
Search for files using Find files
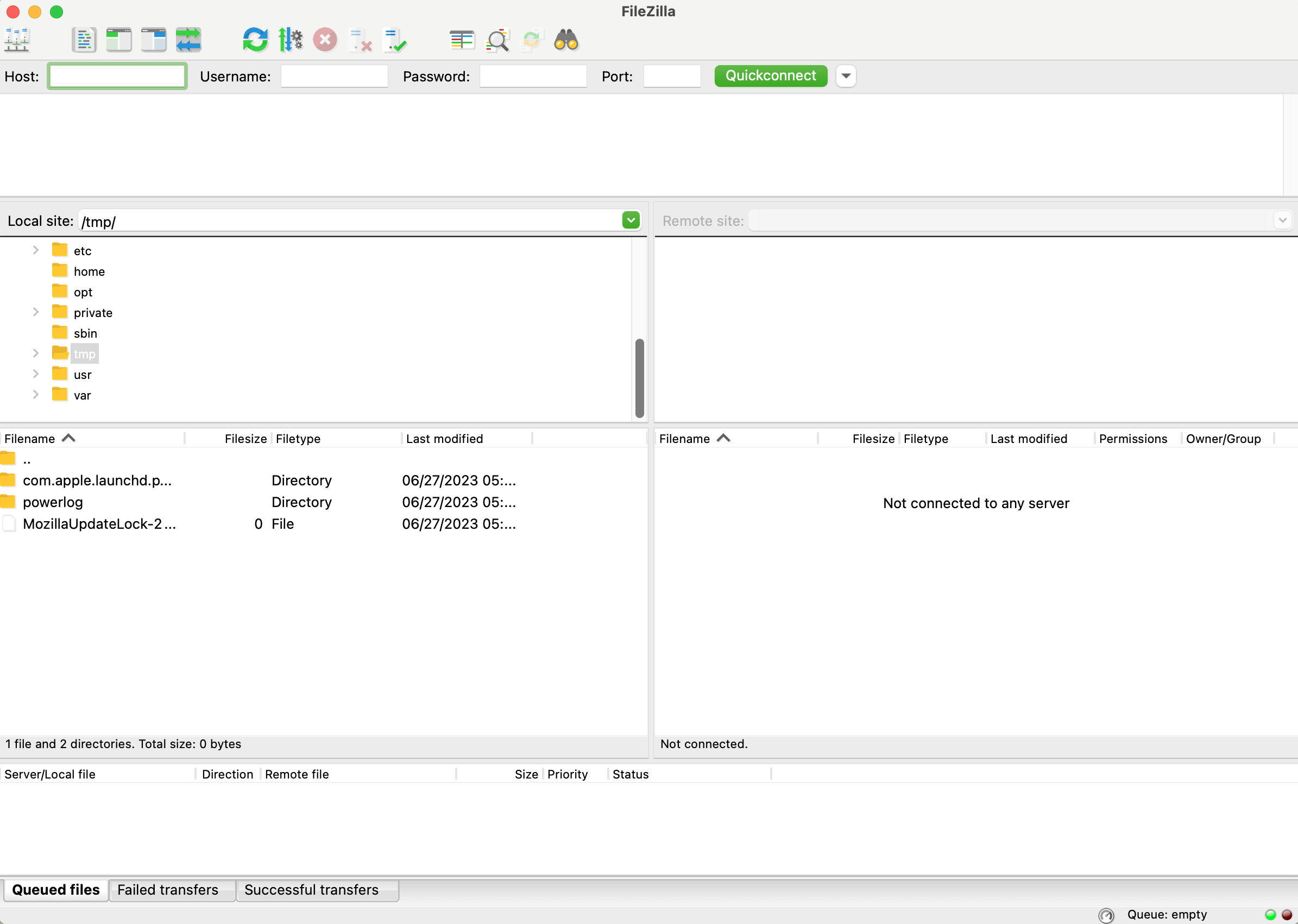point(565,40)
